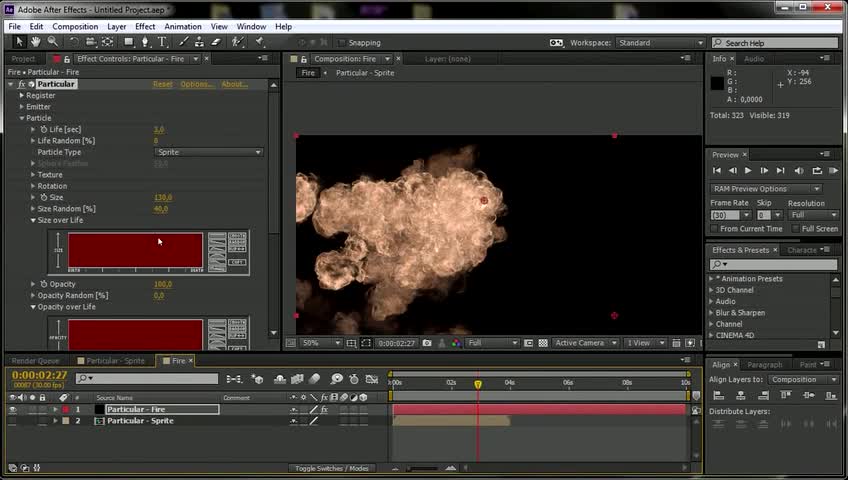Select the Zoom tool magnifier
The width and height of the screenshot is (848, 480).
52,42
